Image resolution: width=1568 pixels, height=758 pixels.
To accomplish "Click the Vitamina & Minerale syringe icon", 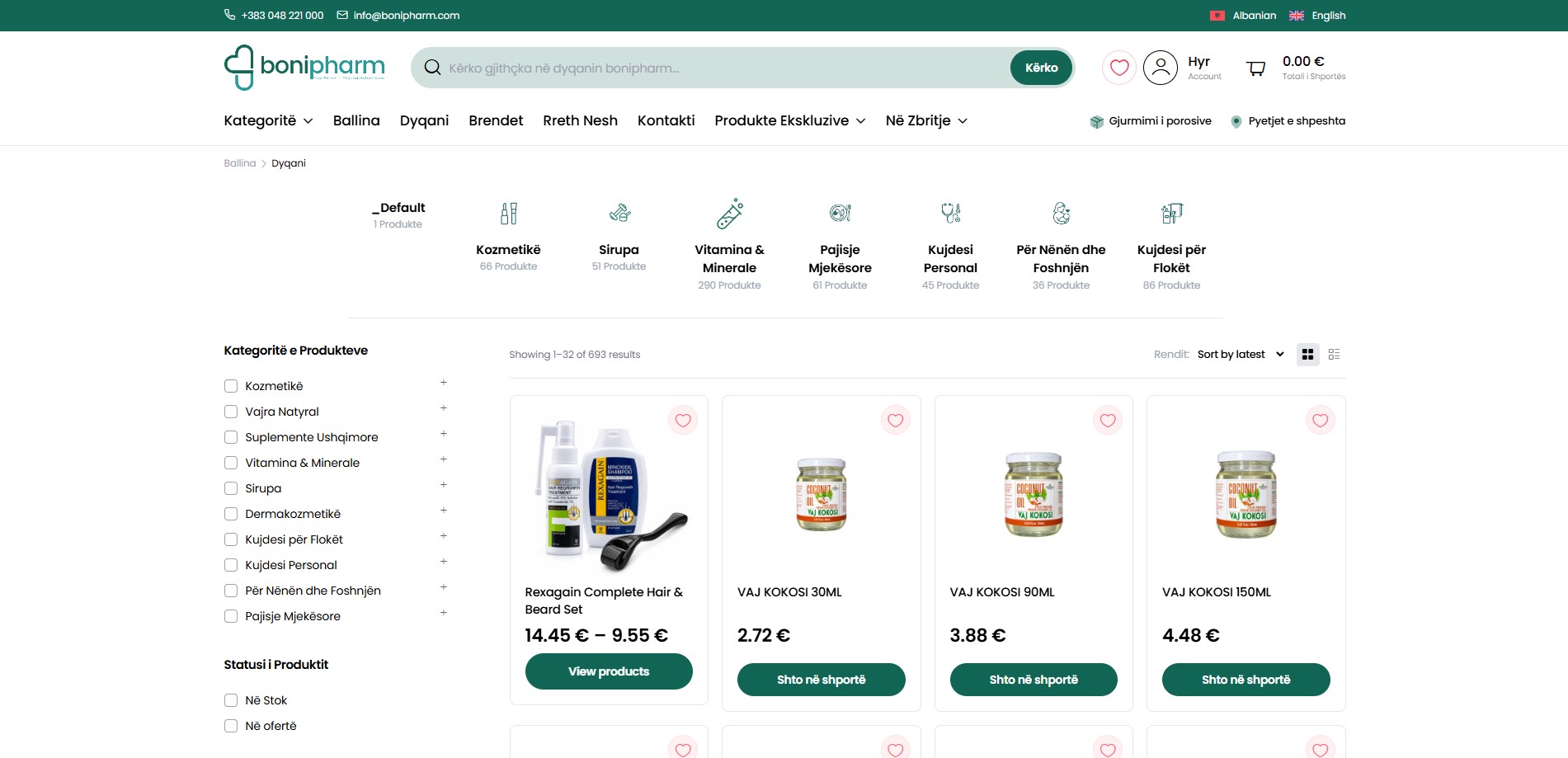I will pos(730,214).
